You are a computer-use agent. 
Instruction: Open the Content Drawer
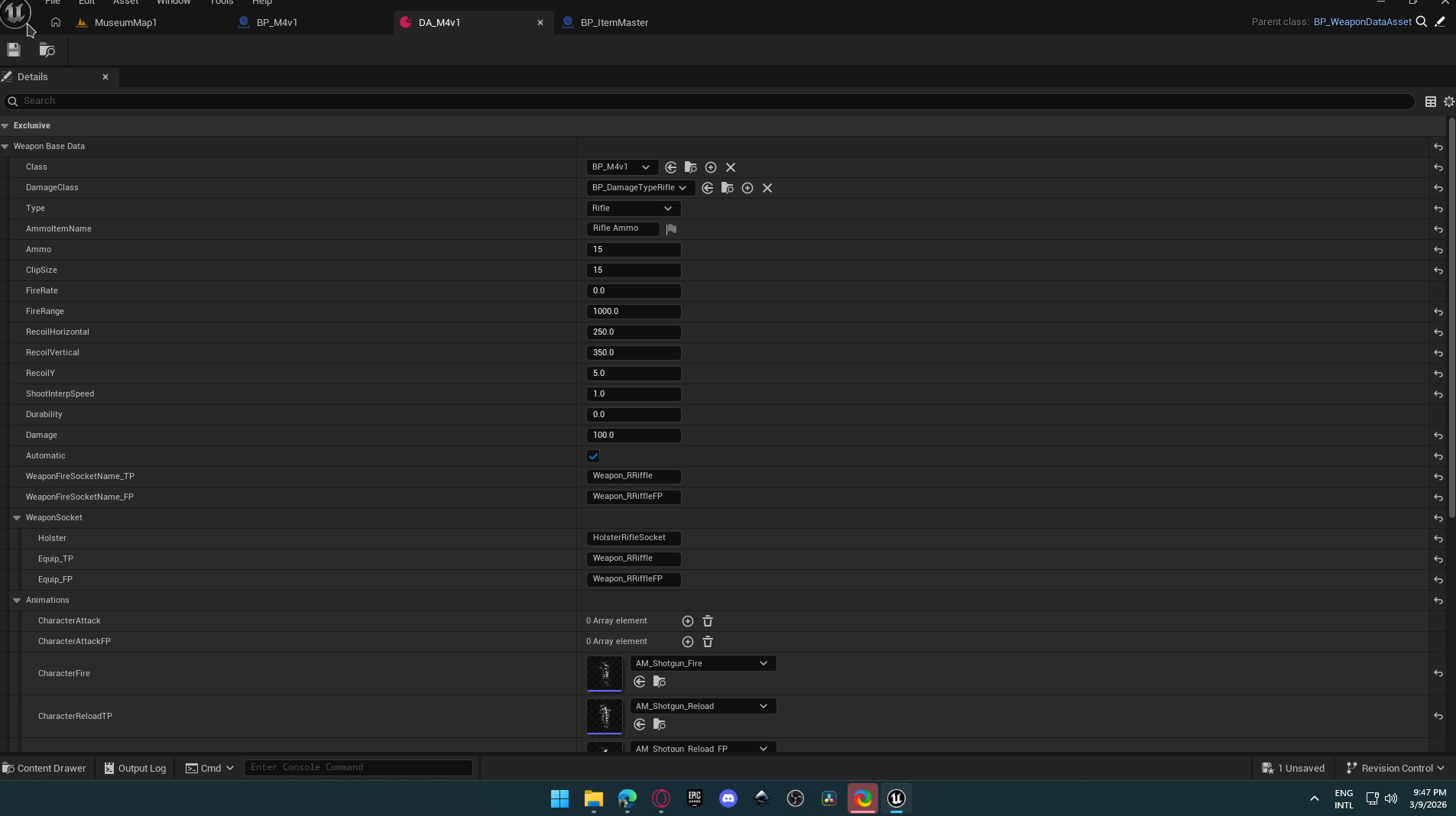(x=44, y=768)
